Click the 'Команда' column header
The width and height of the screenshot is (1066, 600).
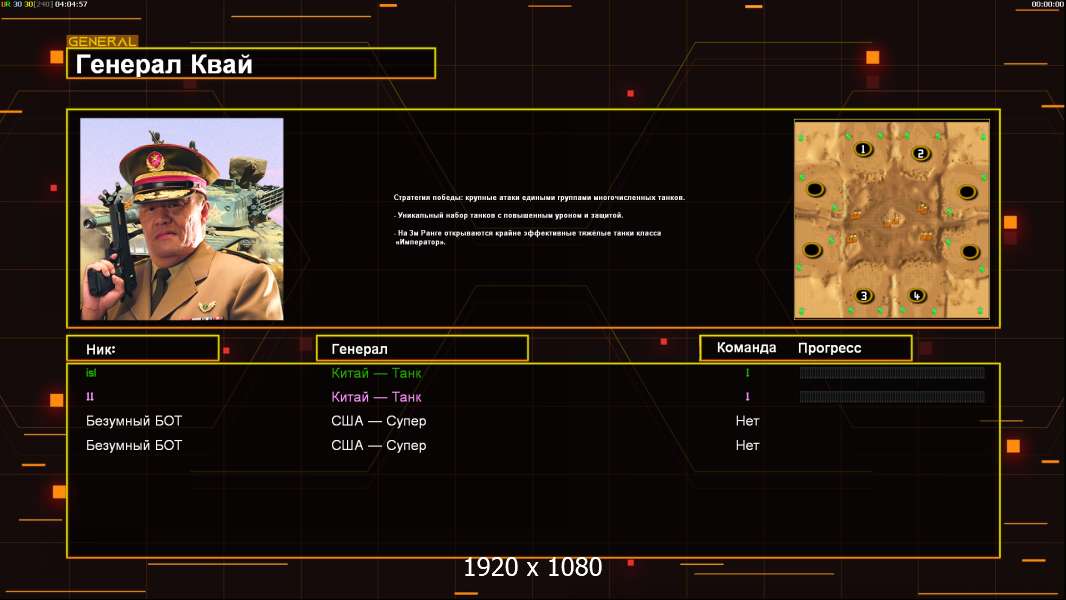point(746,348)
